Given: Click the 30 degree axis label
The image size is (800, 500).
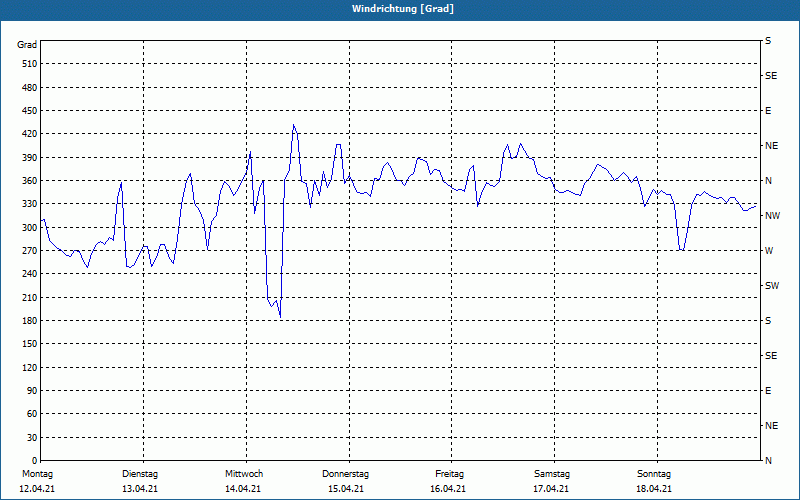Looking at the screenshot, I should click(32, 438).
